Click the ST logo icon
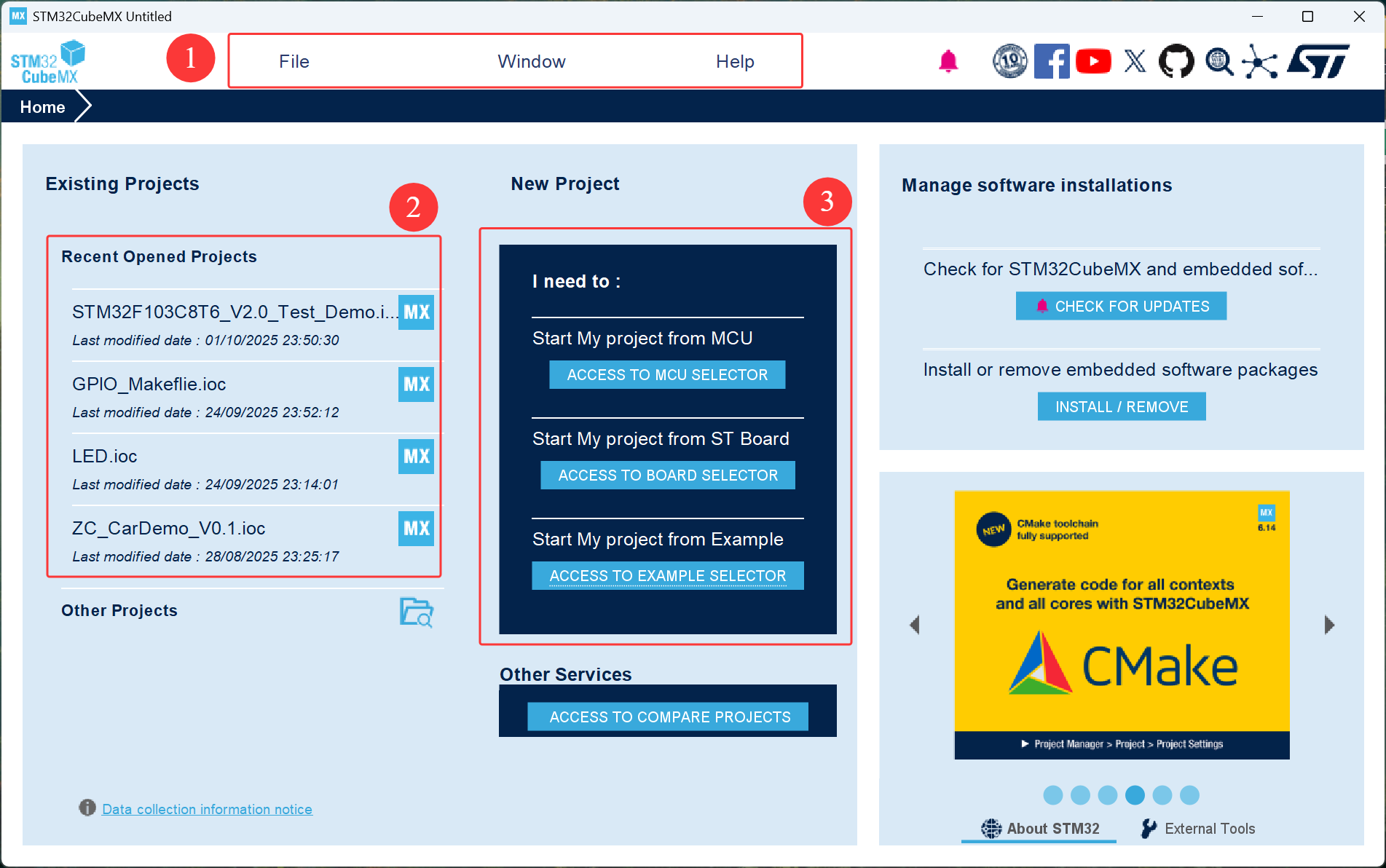The height and width of the screenshot is (868, 1386). pyautogui.click(x=1318, y=61)
